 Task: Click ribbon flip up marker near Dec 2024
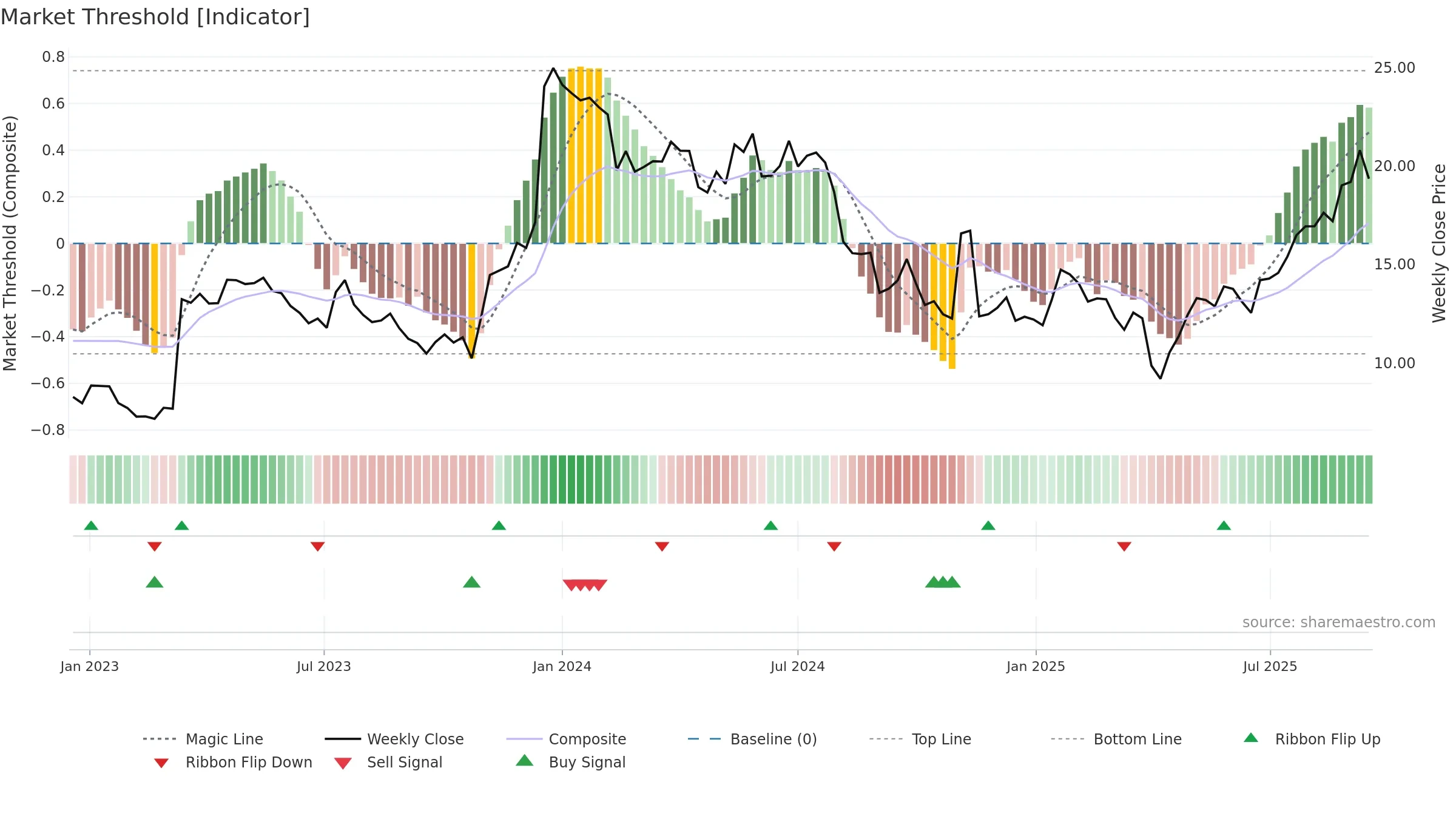988,525
